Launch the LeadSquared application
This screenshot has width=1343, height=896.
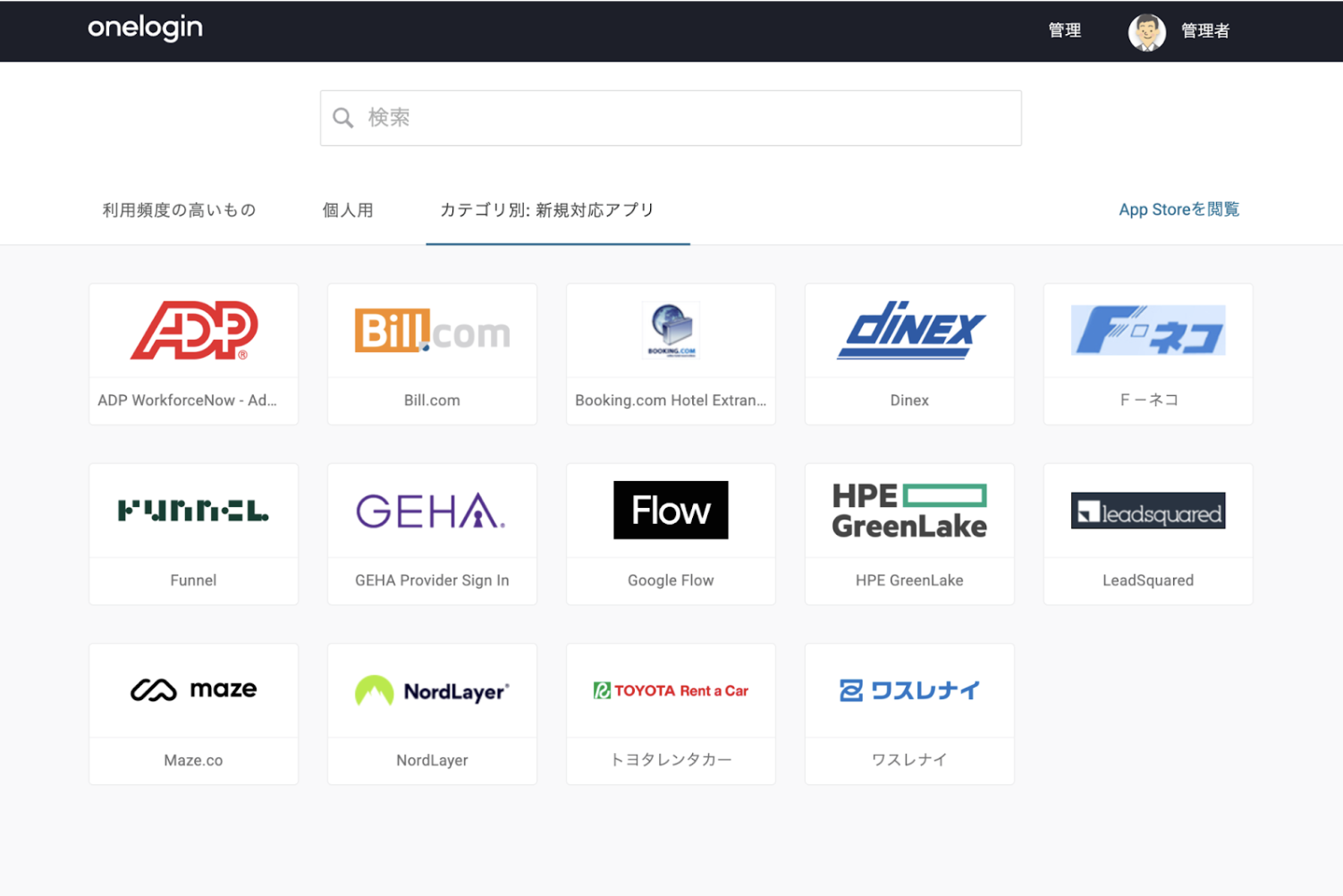point(1148,533)
